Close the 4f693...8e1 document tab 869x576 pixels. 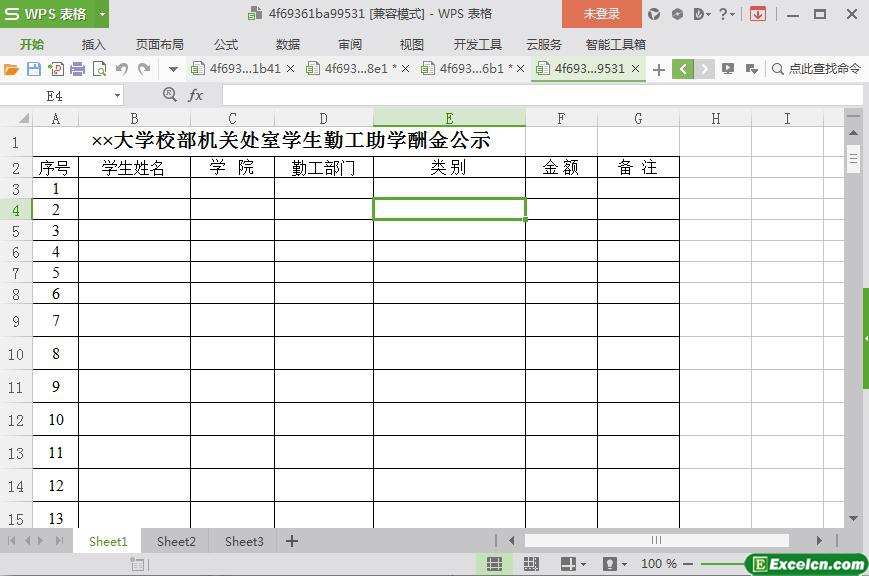(x=406, y=69)
